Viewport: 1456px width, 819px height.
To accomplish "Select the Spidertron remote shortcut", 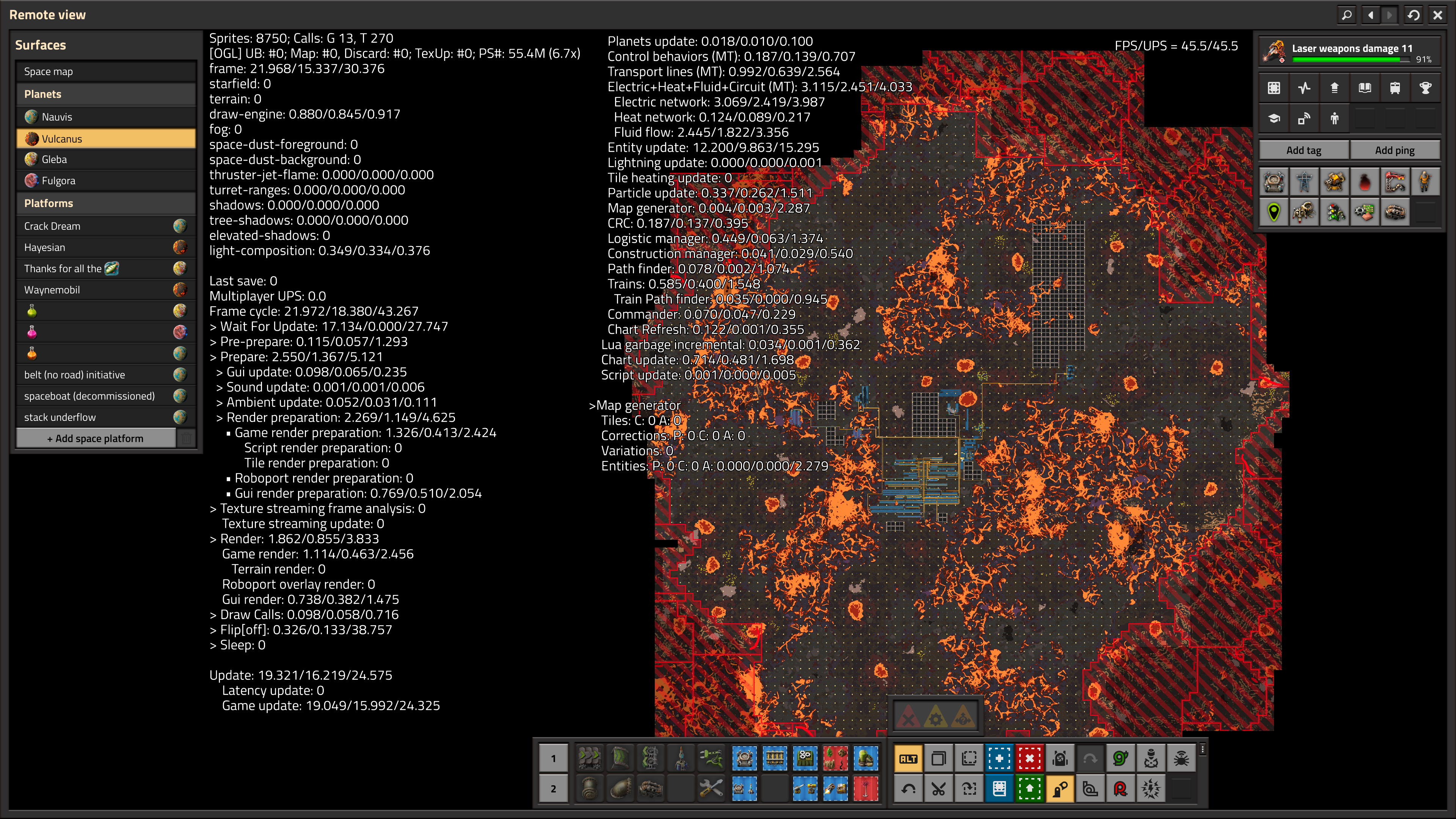I will coord(1181,758).
